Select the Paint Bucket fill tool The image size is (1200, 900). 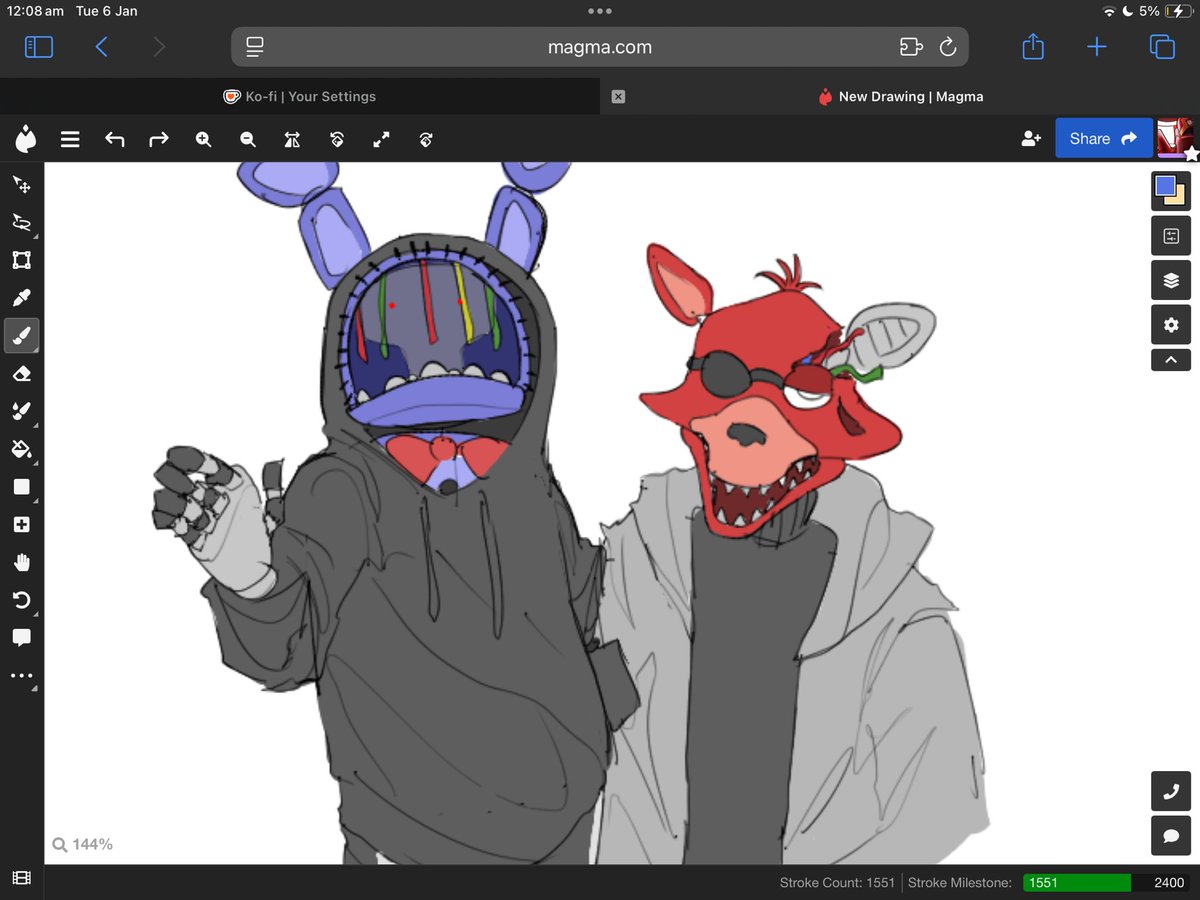(x=21, y=449)
